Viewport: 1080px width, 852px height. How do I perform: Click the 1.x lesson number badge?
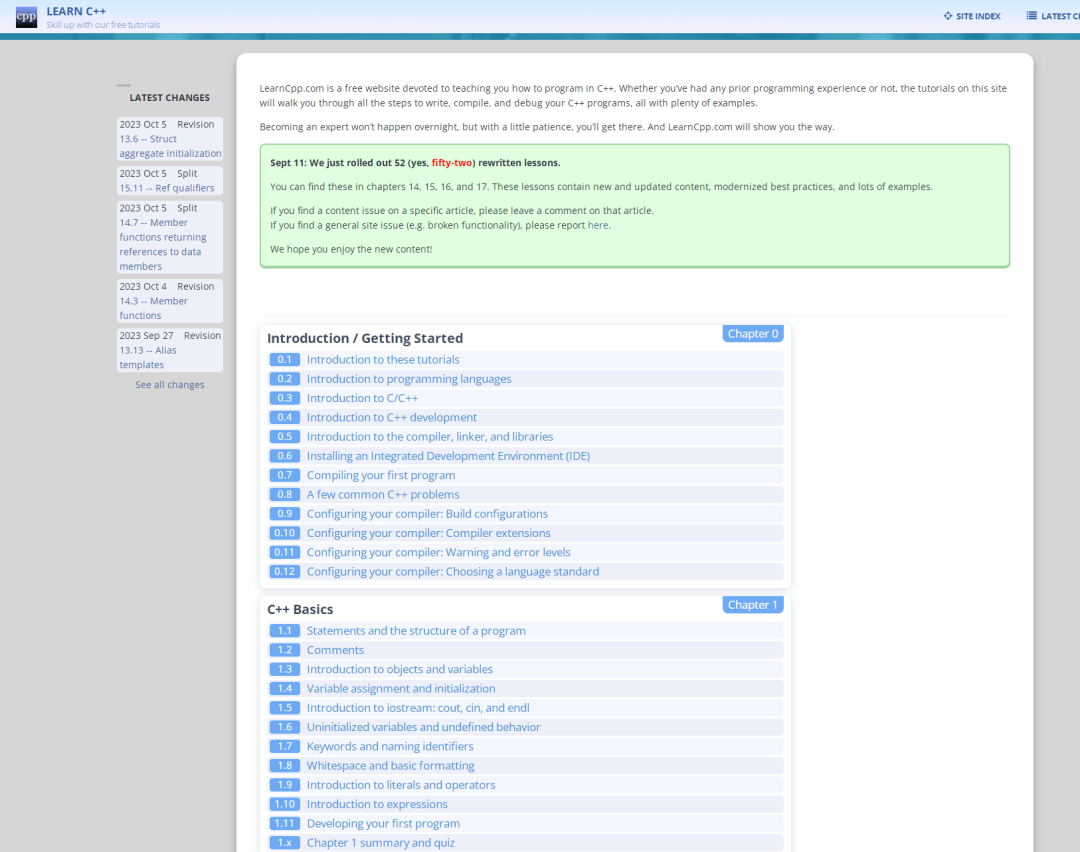[x=284, y=843]
